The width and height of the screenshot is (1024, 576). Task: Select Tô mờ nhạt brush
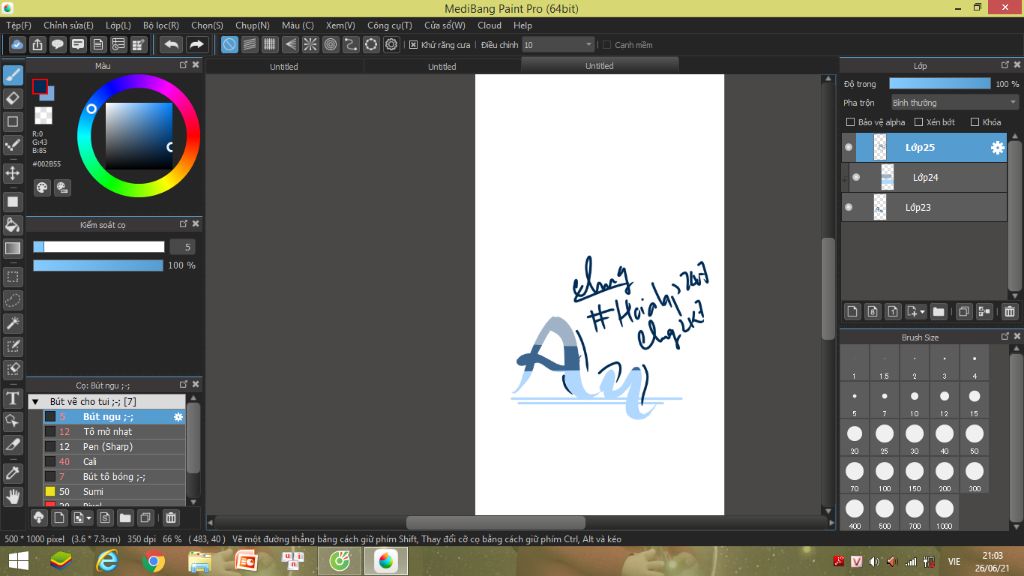coord(114,432)
